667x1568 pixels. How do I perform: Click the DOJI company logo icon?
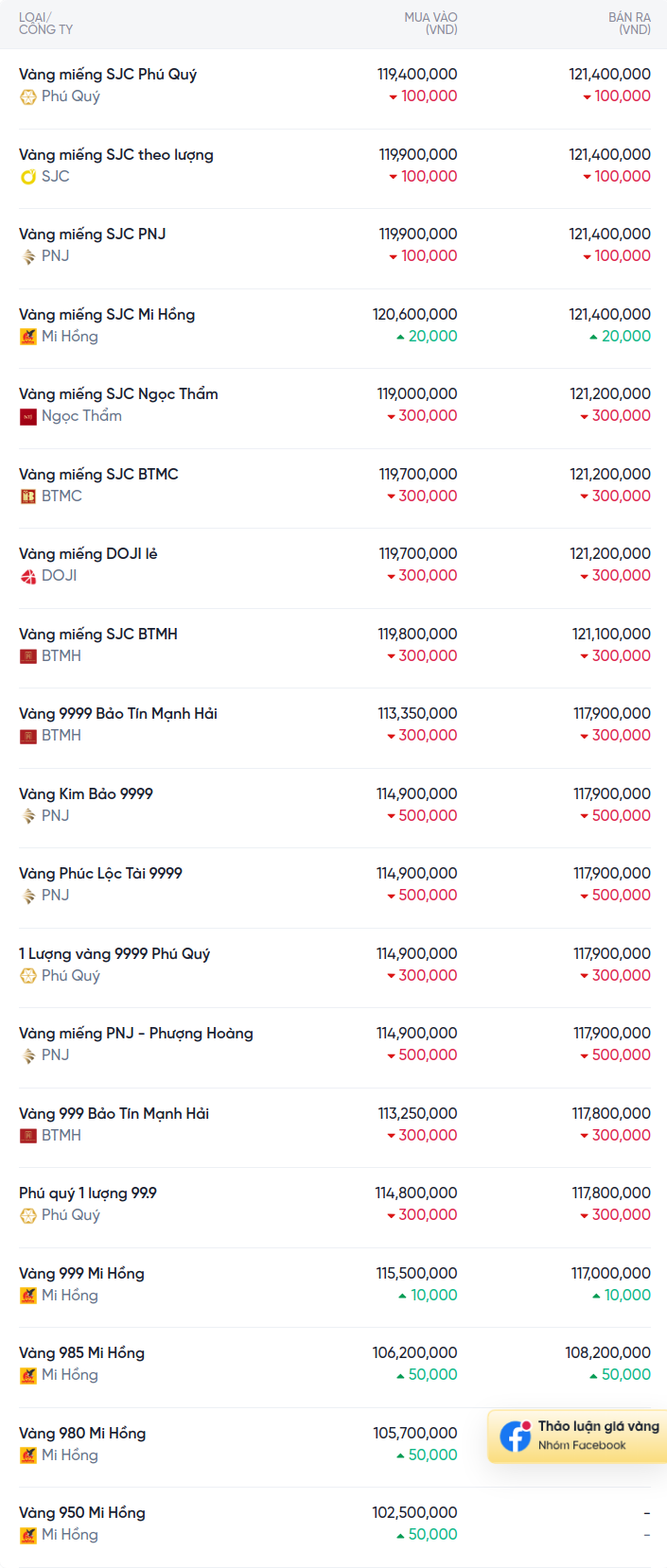28,576
